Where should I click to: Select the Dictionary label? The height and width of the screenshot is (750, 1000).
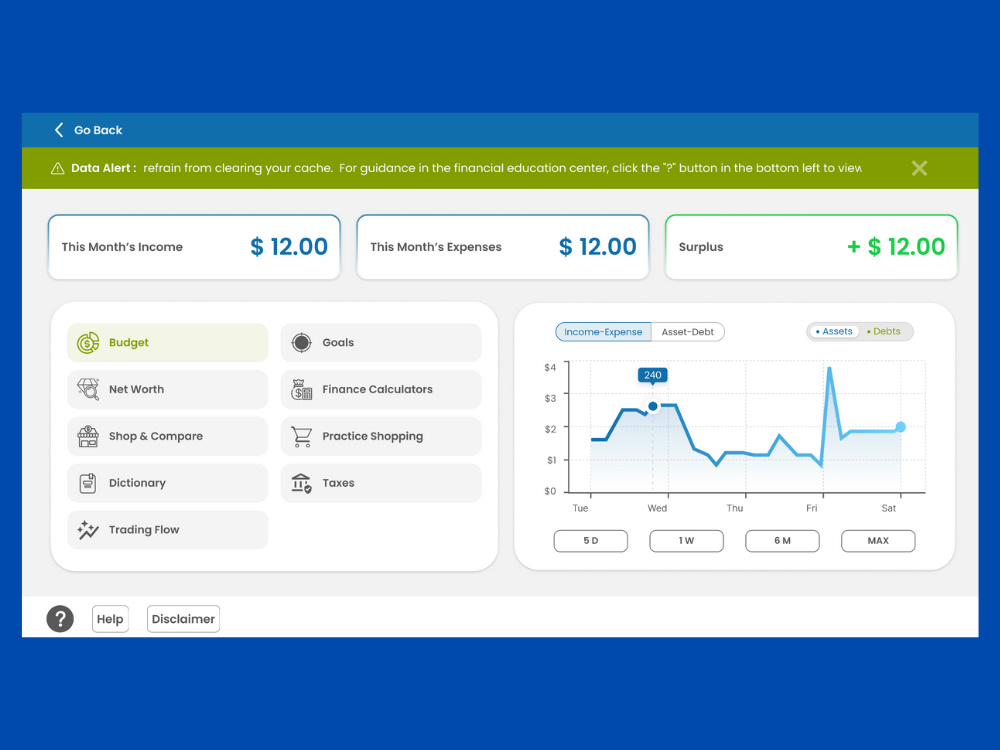(x=137, y=483)
